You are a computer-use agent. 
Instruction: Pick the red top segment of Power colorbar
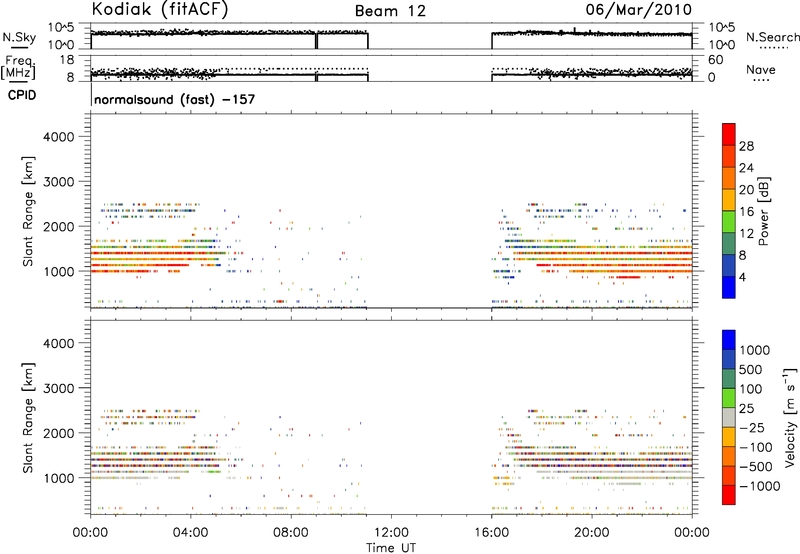(x=729, y=134)
